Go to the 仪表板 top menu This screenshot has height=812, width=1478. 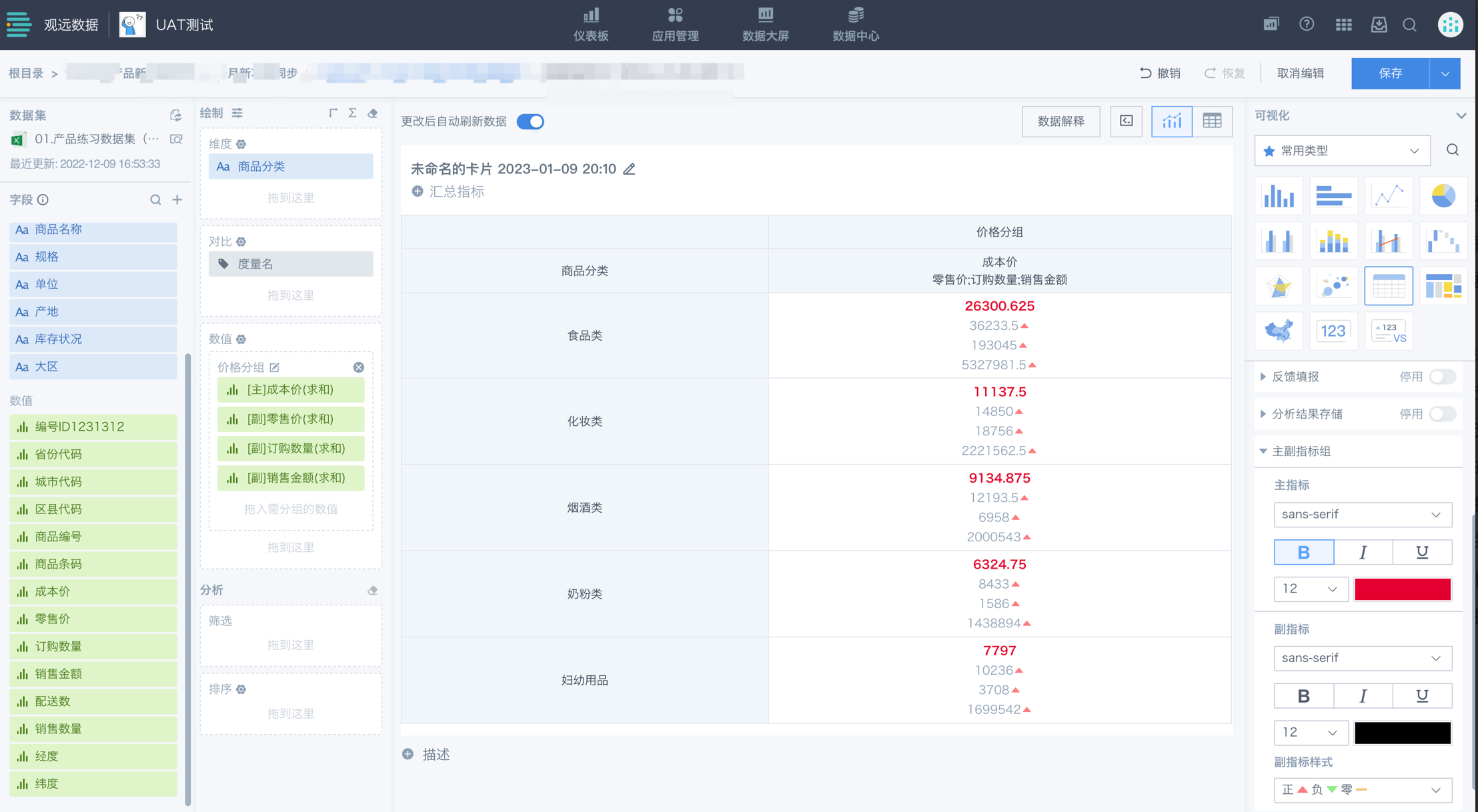(591, 25)
